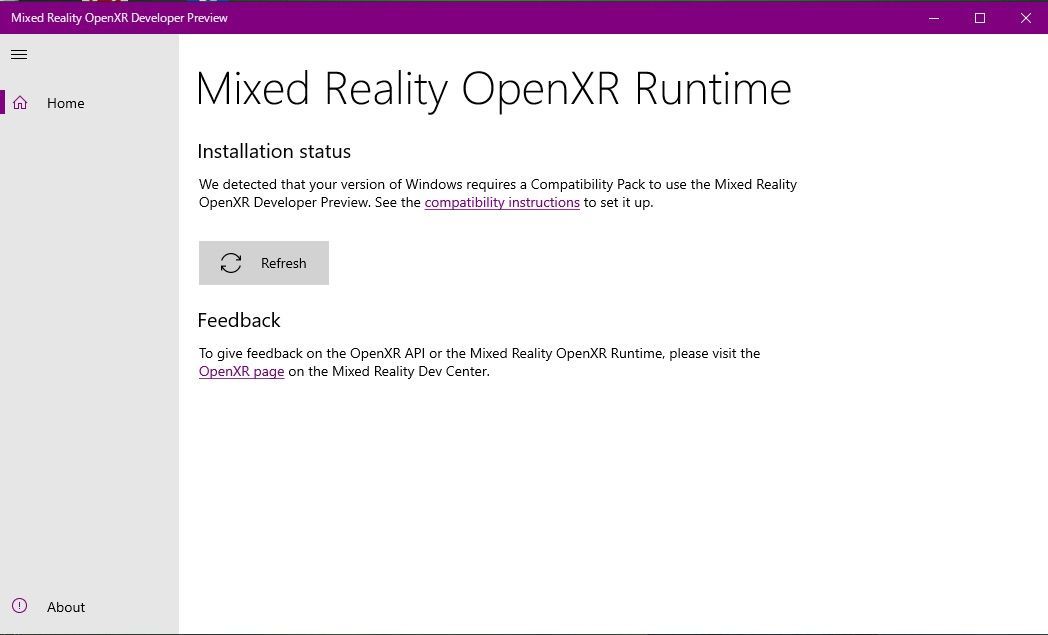Viewport: 1048px width, 635px height.
Task: Collapse the navigation pane via hamburger icon
Action: [x=18, y=54]
